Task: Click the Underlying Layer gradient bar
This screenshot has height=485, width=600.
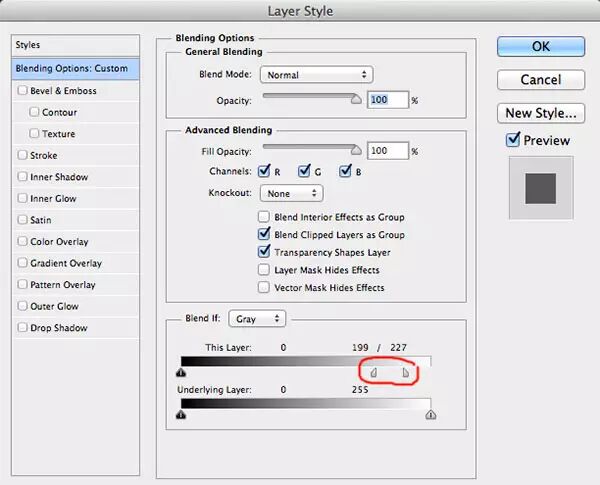Action: tap(306, 403)
